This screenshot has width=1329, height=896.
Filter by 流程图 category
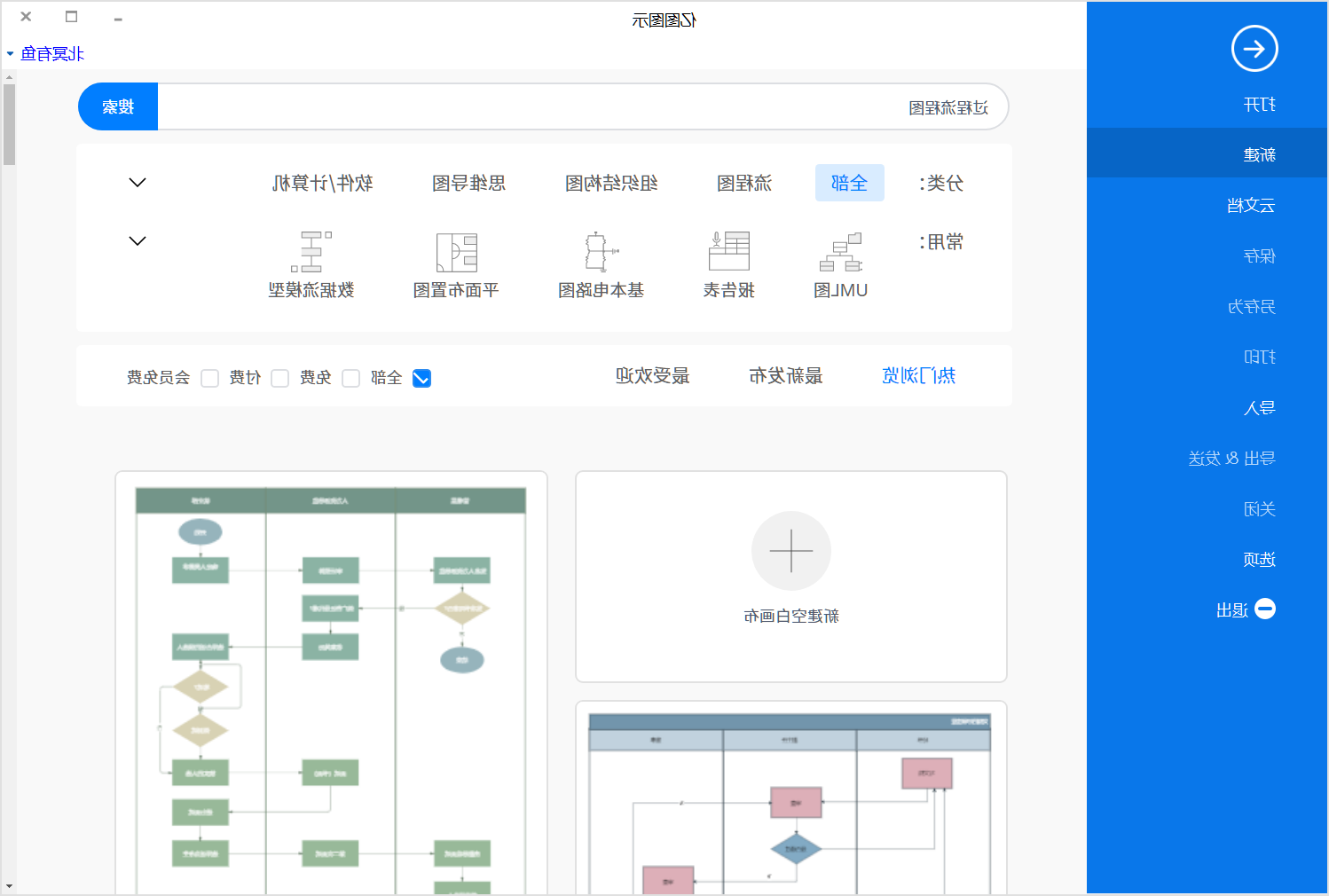744,184
